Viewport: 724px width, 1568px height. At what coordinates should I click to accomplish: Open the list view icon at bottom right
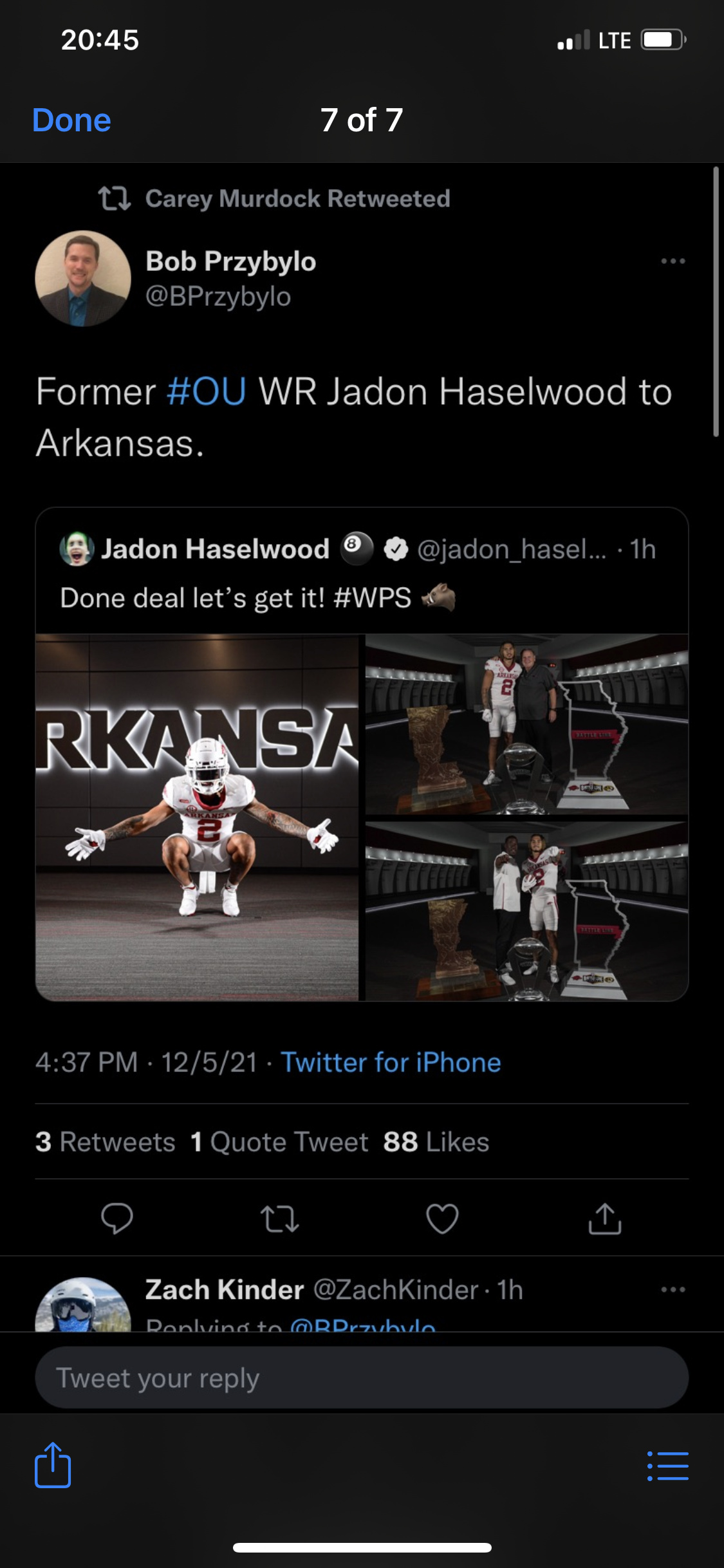click(668, 1466)
